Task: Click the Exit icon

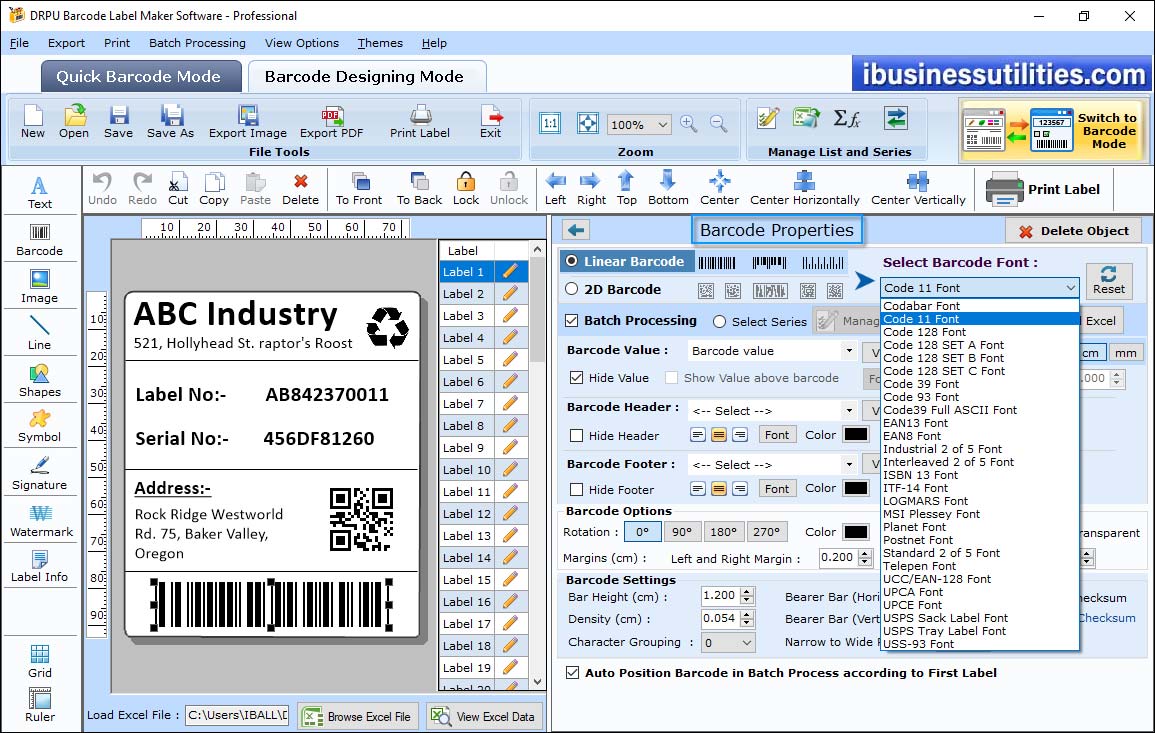Action: tap(491, 122)
